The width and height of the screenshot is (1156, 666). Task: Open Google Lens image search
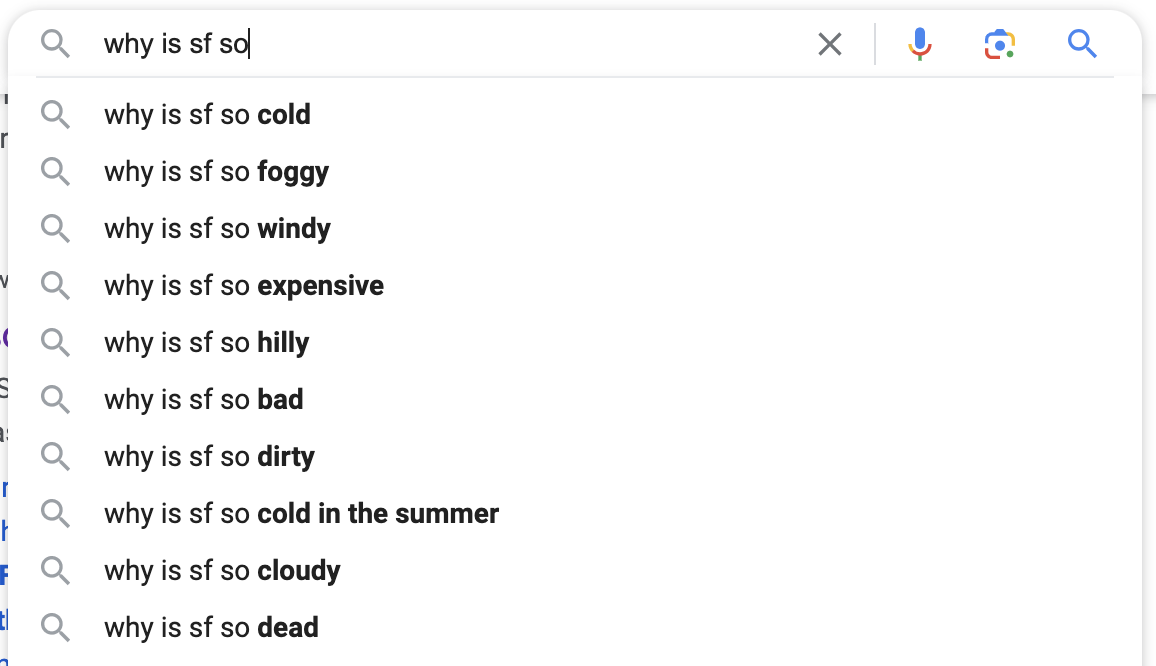click(x=999, y=44)
